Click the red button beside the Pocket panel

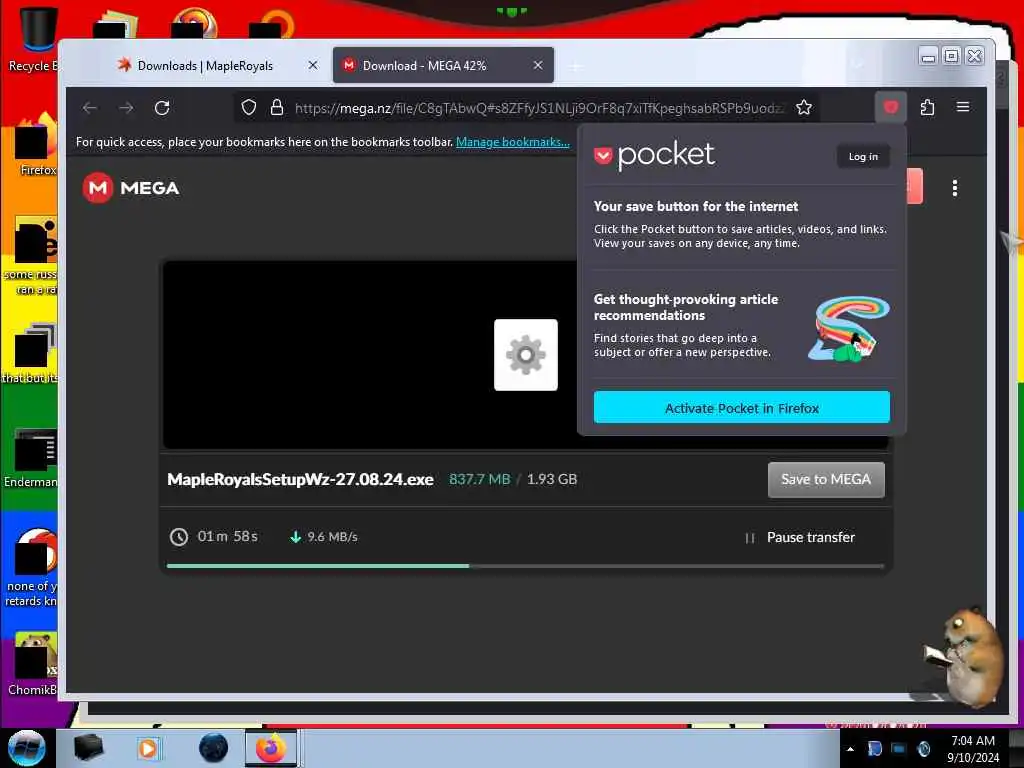tap(914, 186)
